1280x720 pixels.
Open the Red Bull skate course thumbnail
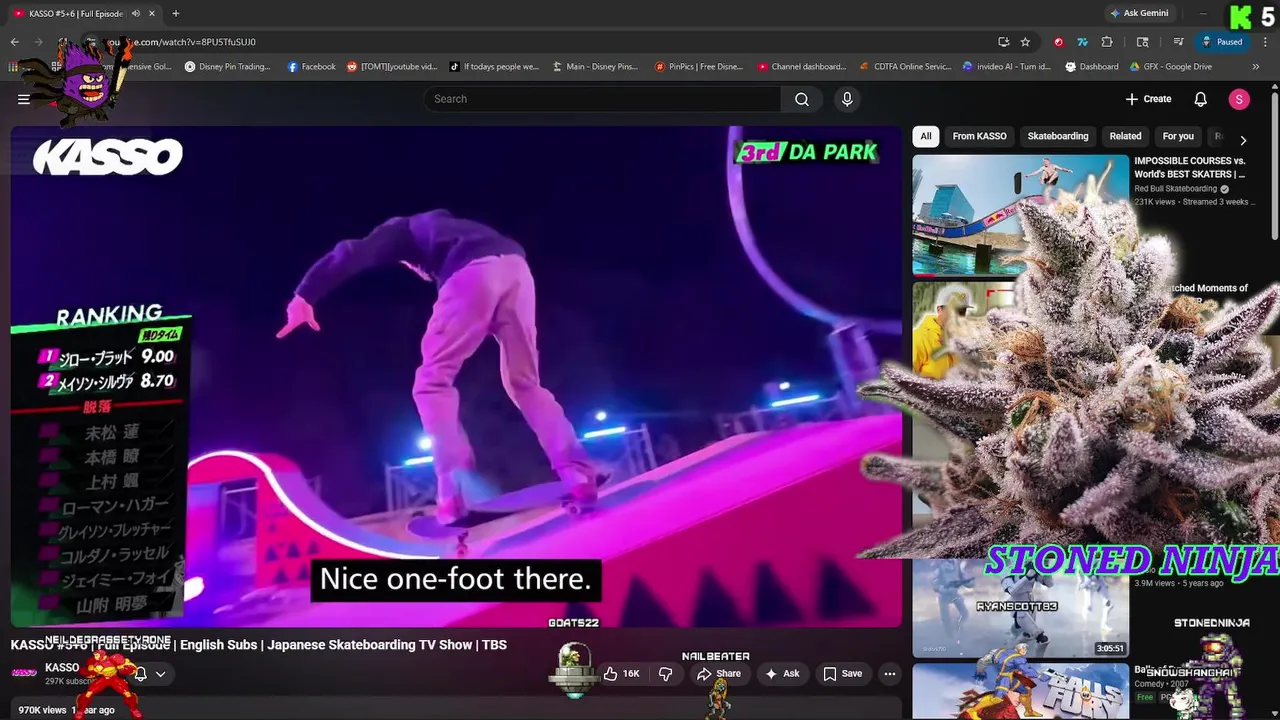point(1020,214)
